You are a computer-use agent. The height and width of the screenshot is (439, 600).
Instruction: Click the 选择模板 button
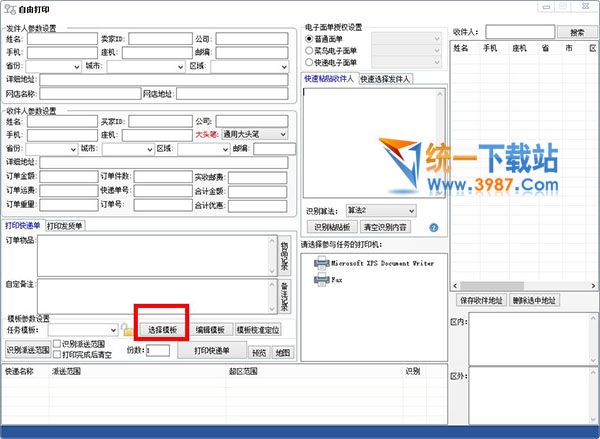click(x=162, y=330)
